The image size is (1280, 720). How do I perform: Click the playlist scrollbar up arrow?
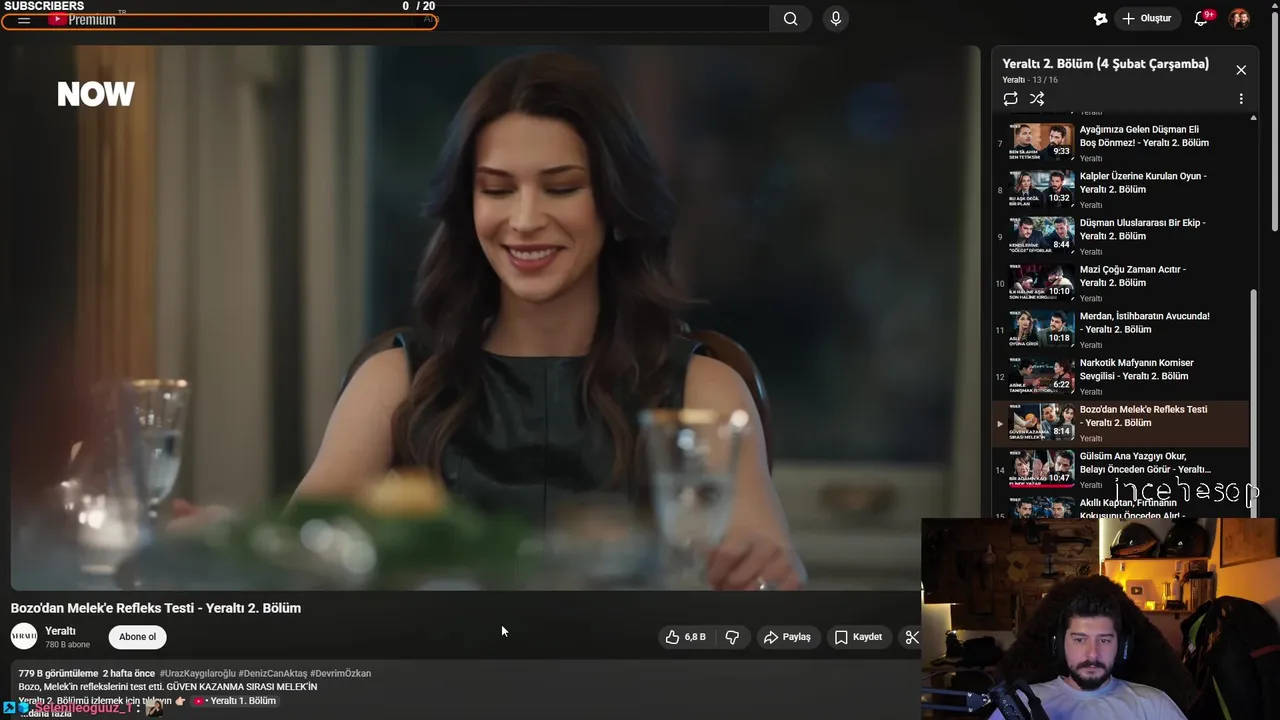point(1254,117)
